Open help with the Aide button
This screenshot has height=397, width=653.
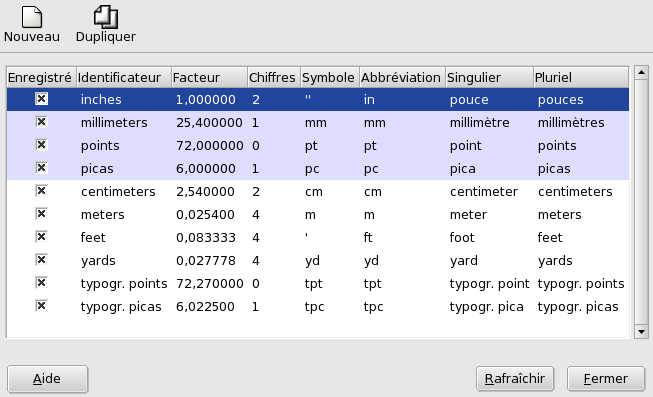[x=47, y=379]
